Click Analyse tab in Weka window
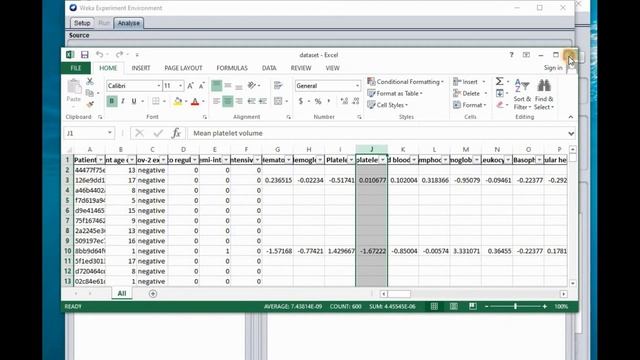Image resolution: width=640 pixels, height=360 pixels. [129, 23]
